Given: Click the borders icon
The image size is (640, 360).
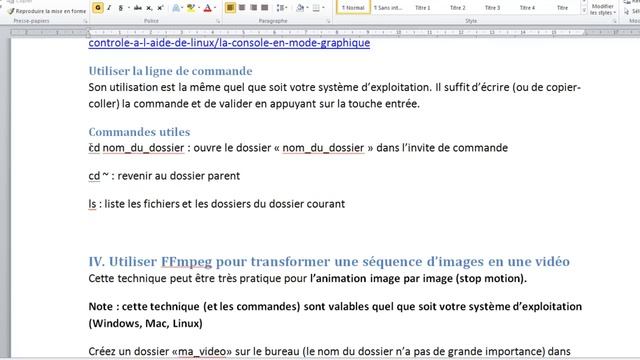Looking at the screenshot, I should point(316,8).
